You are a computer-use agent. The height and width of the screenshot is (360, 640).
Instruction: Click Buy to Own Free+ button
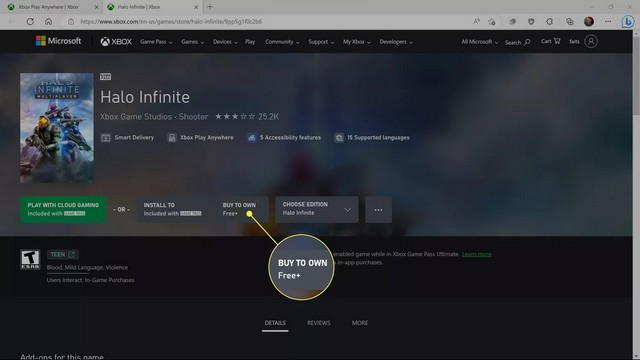tap(242, 209)
